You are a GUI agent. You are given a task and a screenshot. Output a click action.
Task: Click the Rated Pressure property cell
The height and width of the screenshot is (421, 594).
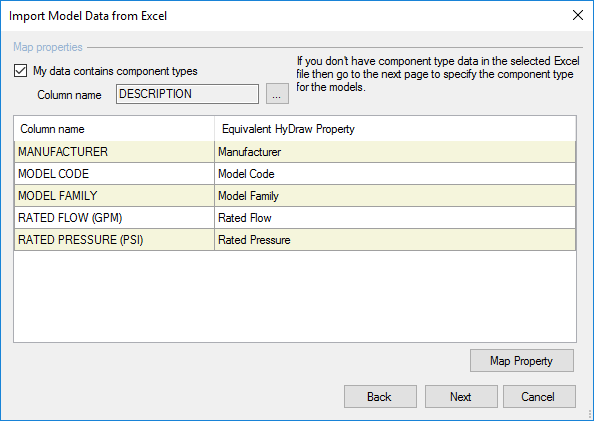(395, 240)
